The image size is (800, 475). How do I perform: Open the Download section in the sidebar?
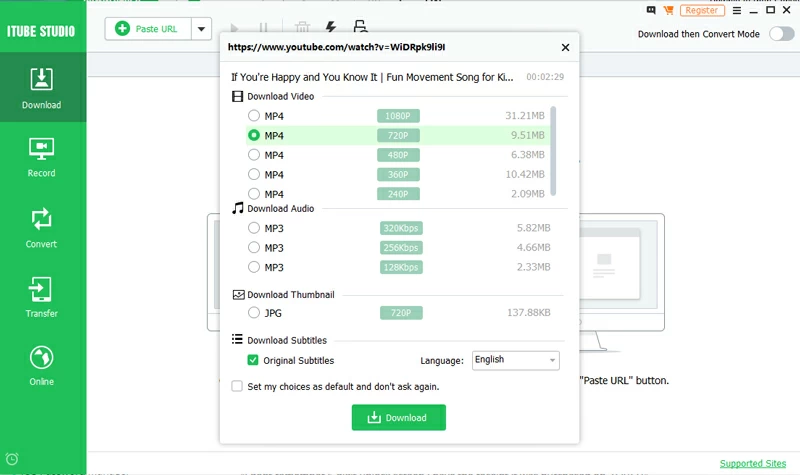[x=42, y=88]
